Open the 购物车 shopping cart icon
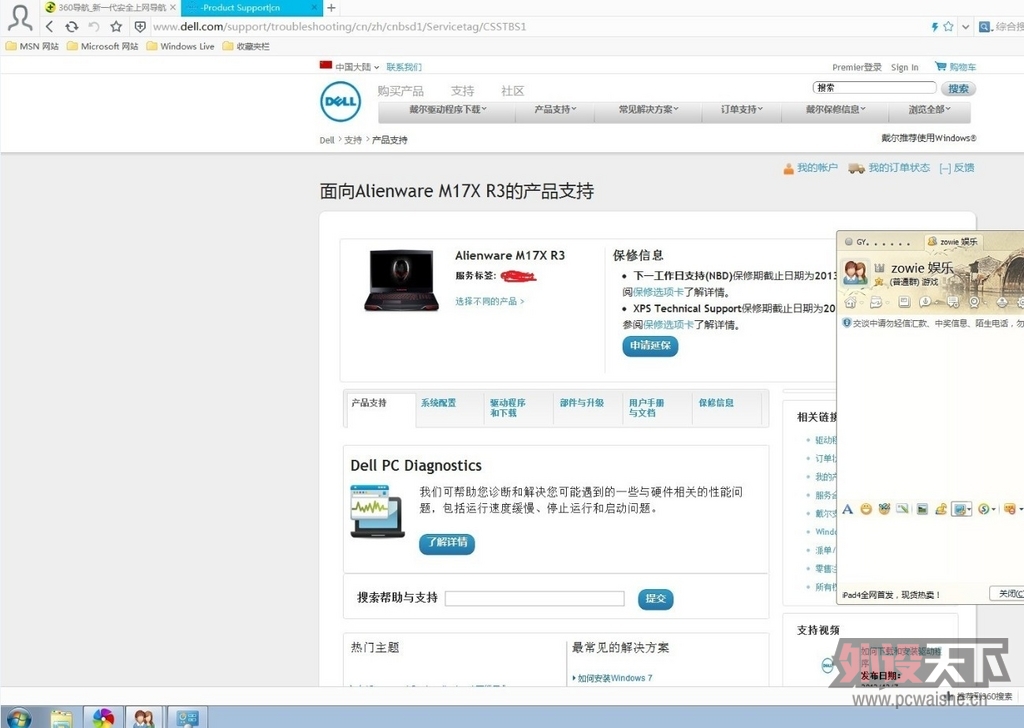1024x728 pixels. click(x=955, y=67)
